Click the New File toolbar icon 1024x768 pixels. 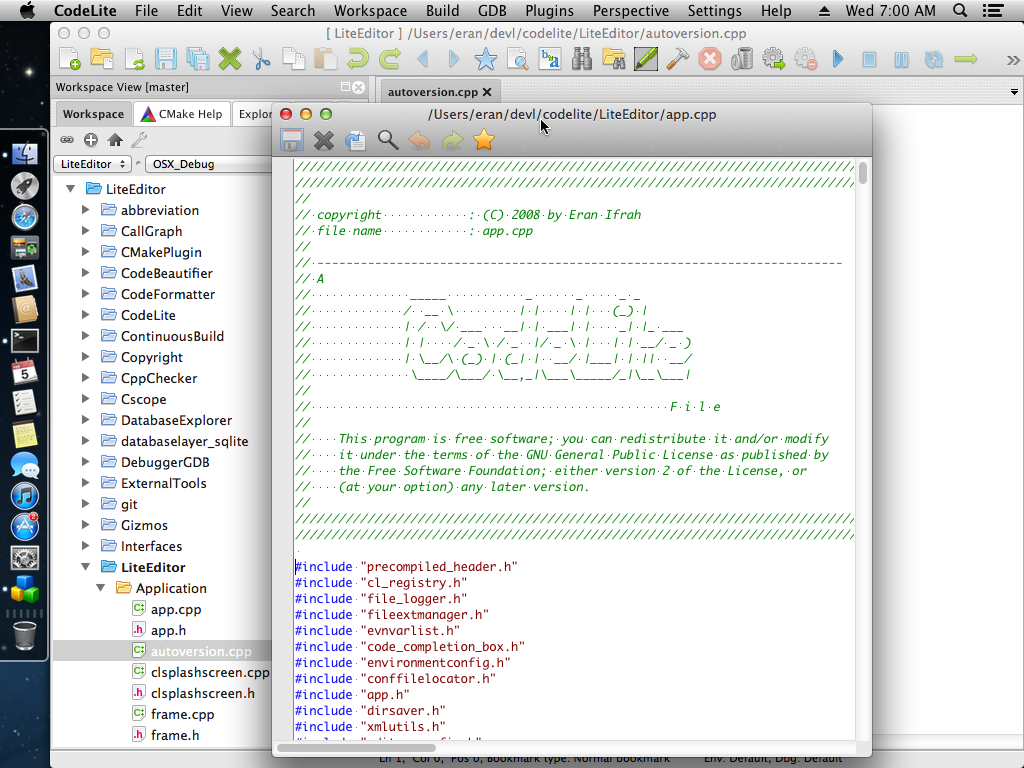pyautogui.click(x=70, y=59)
